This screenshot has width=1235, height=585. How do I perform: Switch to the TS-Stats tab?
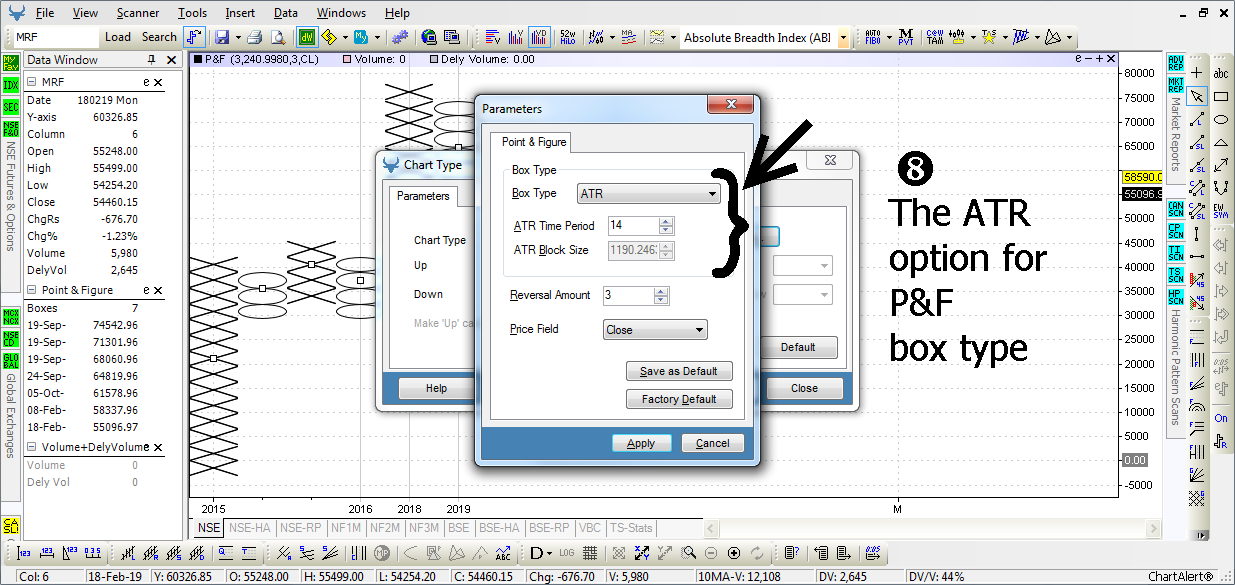[631, 527]
